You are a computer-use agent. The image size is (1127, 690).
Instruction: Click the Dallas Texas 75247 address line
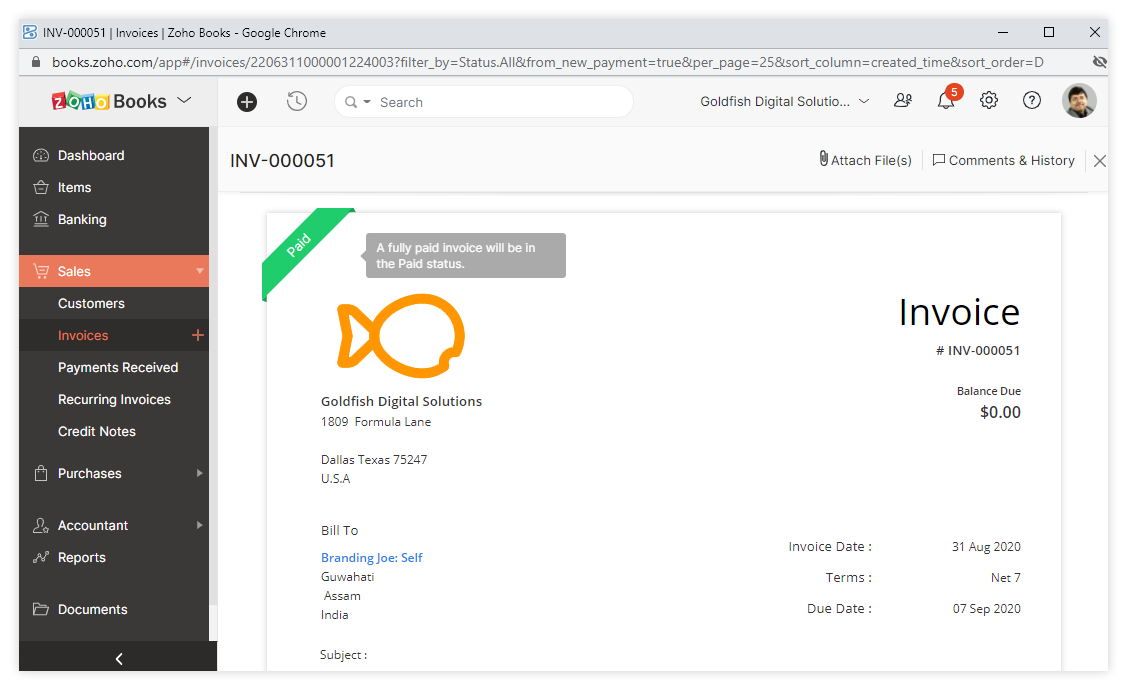(x=374, y=460)
